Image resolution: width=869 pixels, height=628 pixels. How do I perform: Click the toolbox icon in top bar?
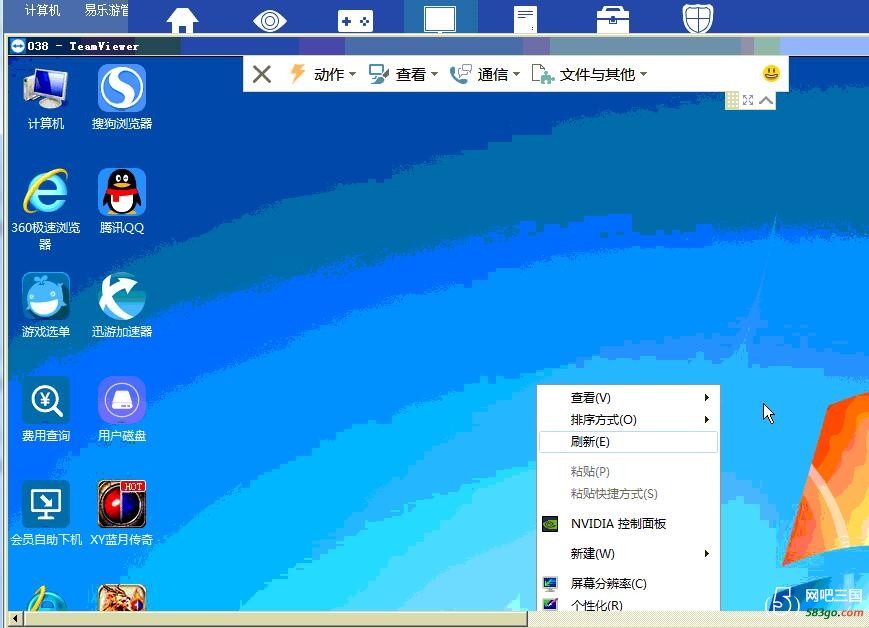point(612,20)
